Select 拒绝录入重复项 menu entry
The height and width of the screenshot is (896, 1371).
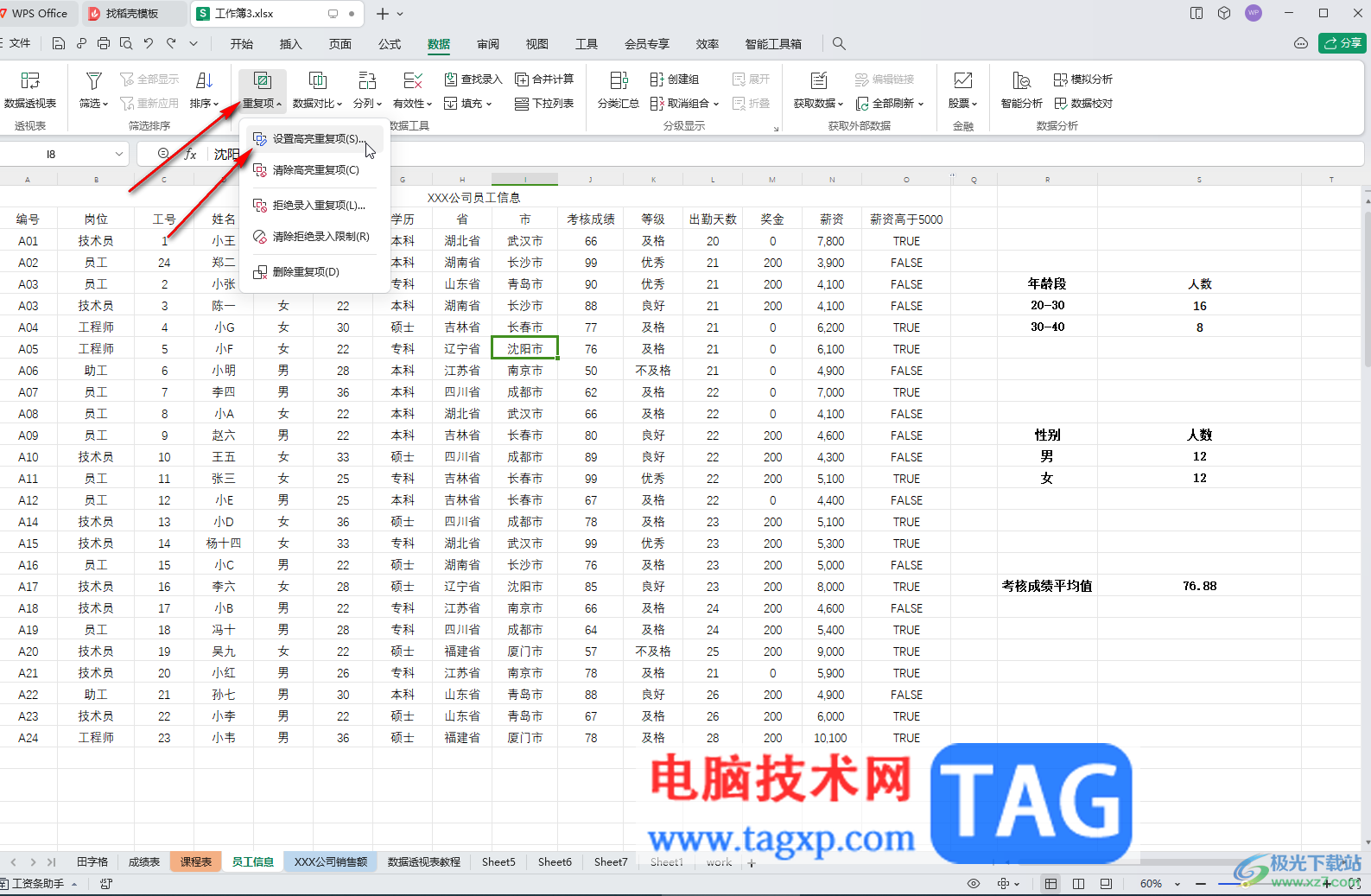tap(314, 206)
